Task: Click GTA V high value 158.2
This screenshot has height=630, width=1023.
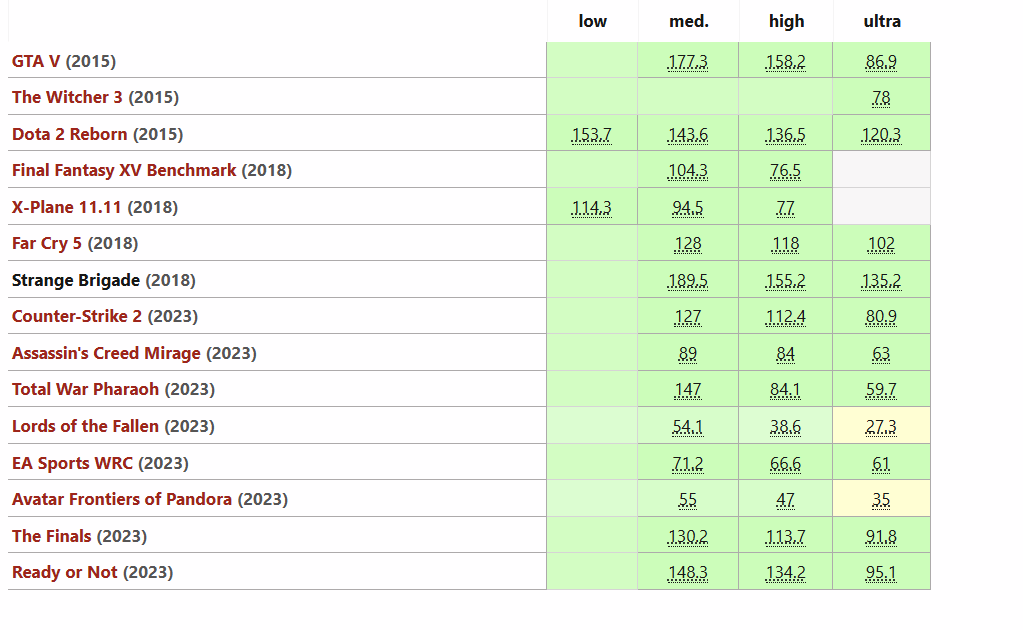Action: 786,62
